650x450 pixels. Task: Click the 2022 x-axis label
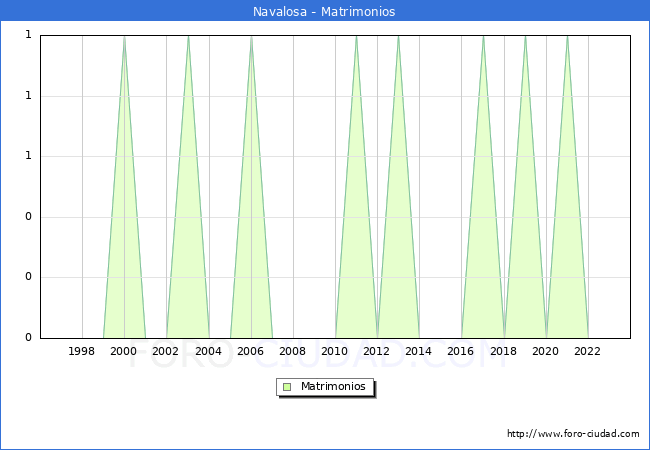(588, 351)
